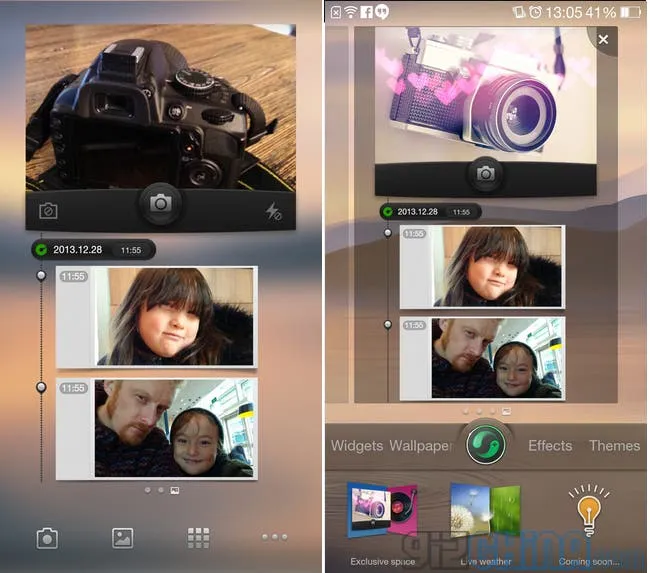Open the girl photo thumbnail on left screen
This screenshot has width=650, height=573.
(157, 317)
